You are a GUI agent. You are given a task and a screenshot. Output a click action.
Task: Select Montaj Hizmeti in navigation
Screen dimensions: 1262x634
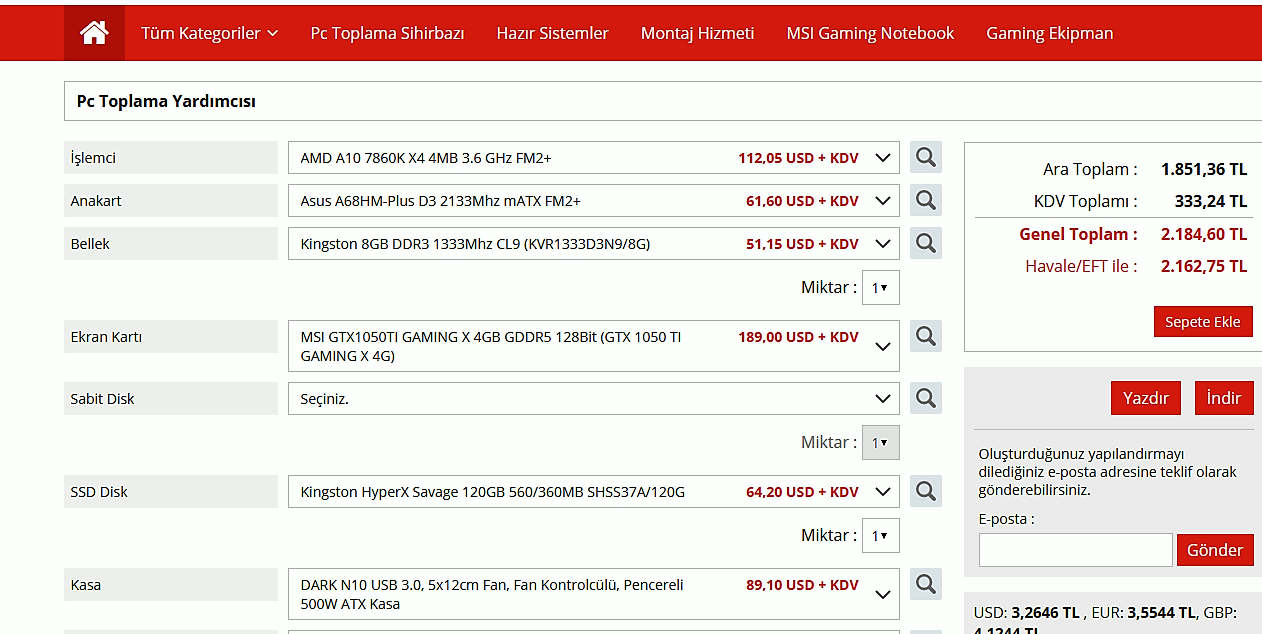(698, 33)
